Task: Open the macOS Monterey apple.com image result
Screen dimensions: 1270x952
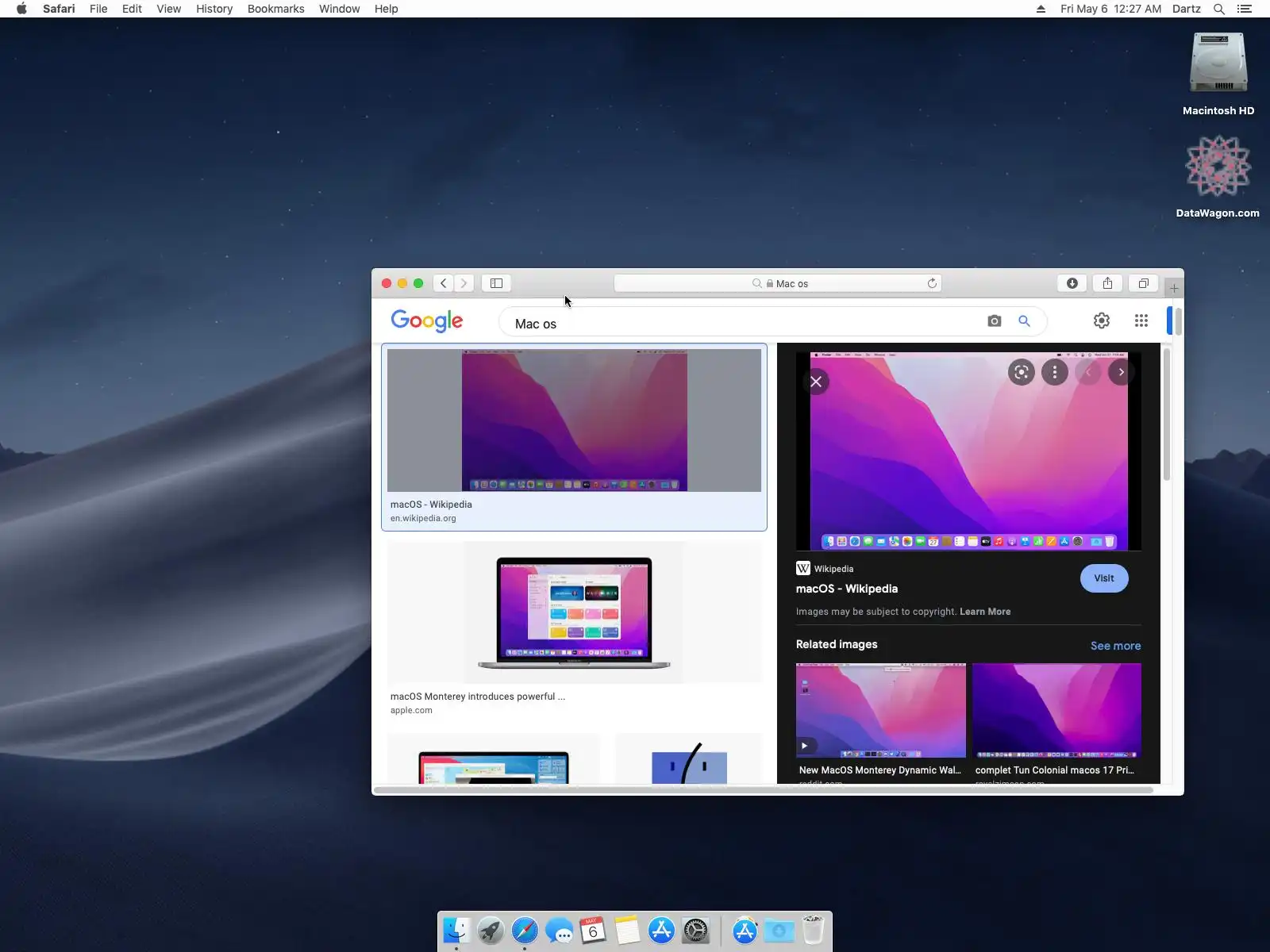Action: pos(574,612)
